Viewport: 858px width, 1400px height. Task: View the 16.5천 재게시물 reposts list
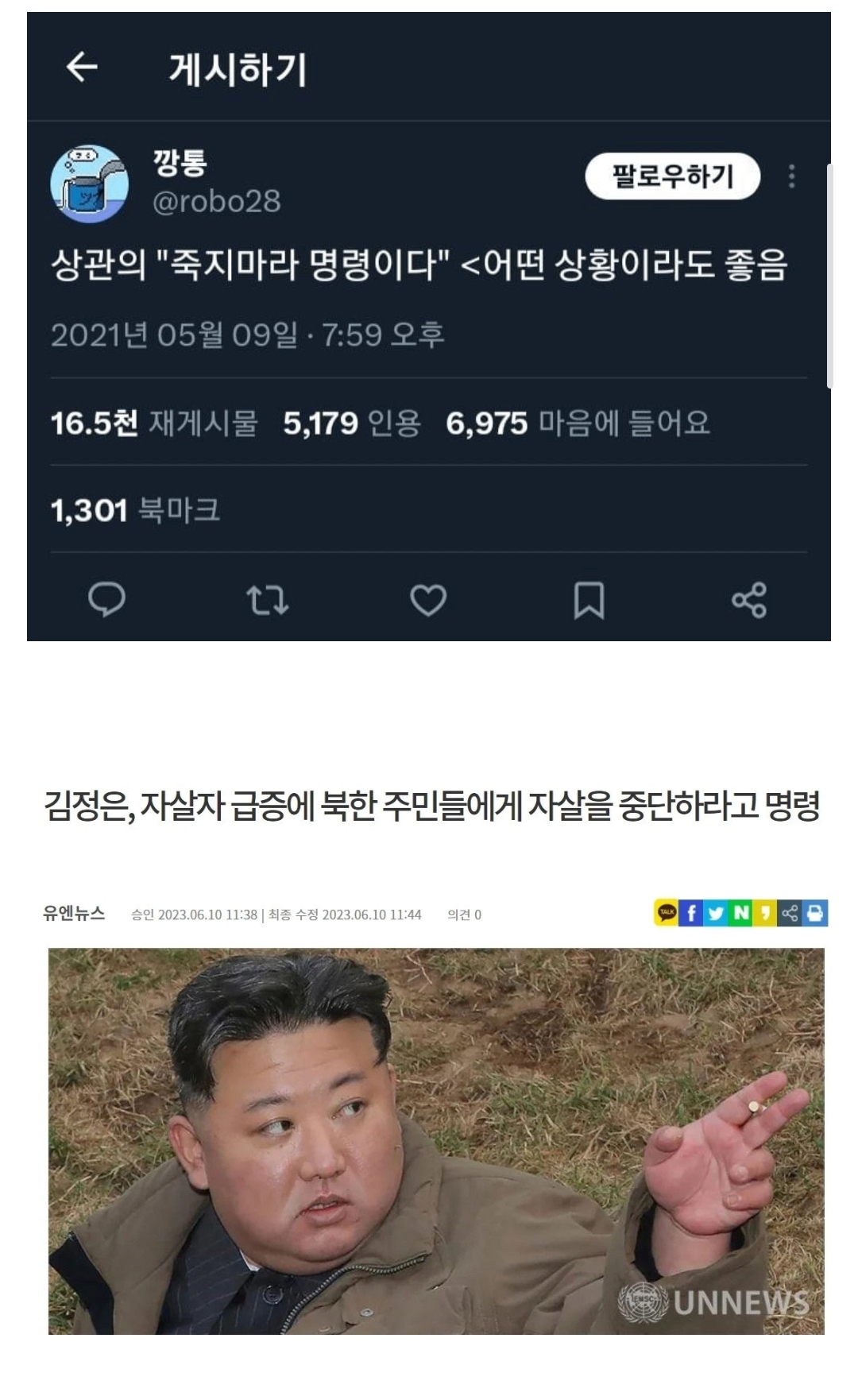[154, 423]
